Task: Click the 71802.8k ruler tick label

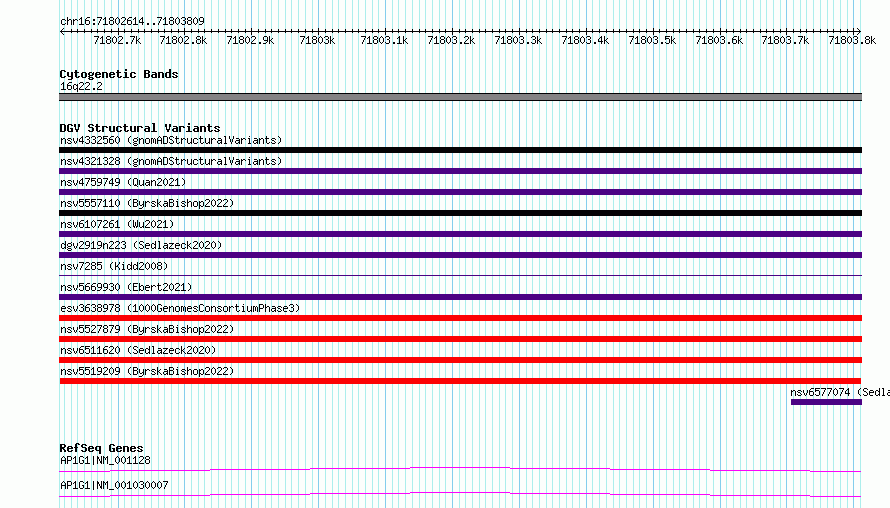Action: coord(183,40)
